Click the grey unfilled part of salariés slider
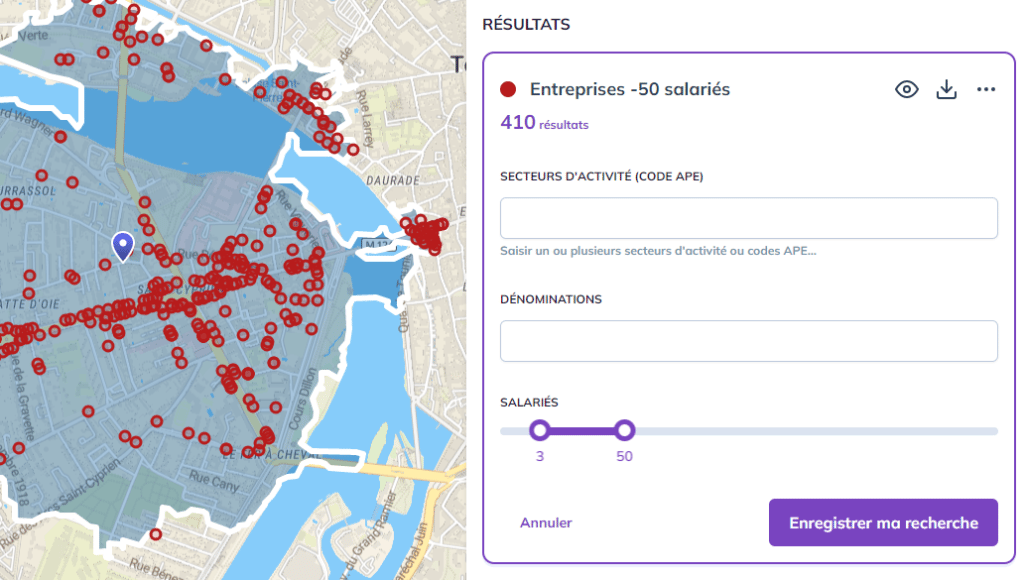Image resolution: width=1024 pixels, height=580 pixels. point(810,431)
